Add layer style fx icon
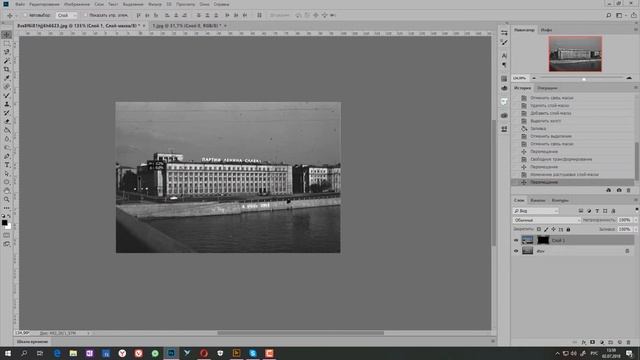The width and height of the screenshot is (640, 360). (584, 342)
